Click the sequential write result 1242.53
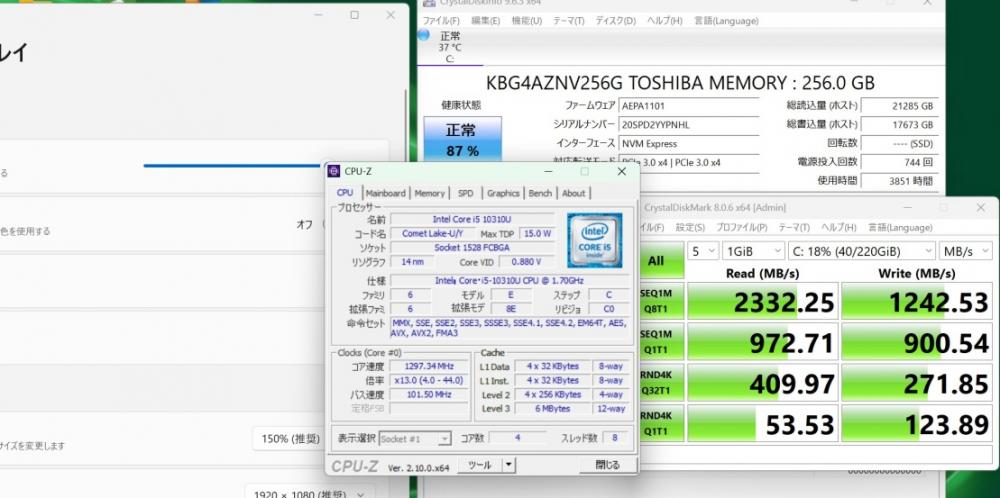Image resolution: width=1000 pixels, height=498 pixels. coord(917,301)
